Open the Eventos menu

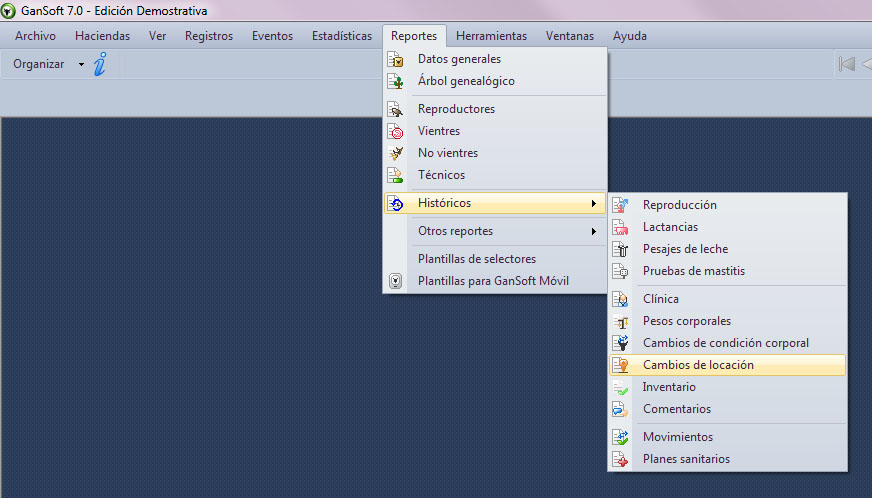(x=272, y=36)
